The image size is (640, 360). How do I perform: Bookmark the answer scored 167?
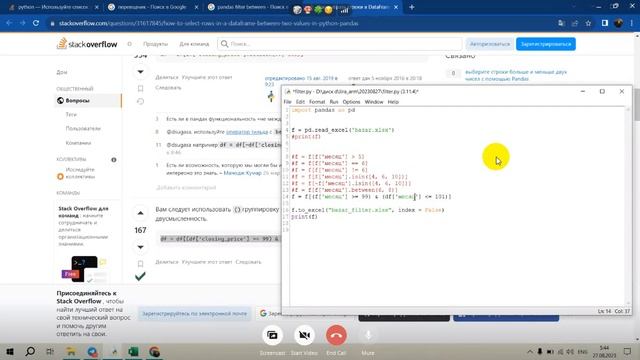coord(140,263)
